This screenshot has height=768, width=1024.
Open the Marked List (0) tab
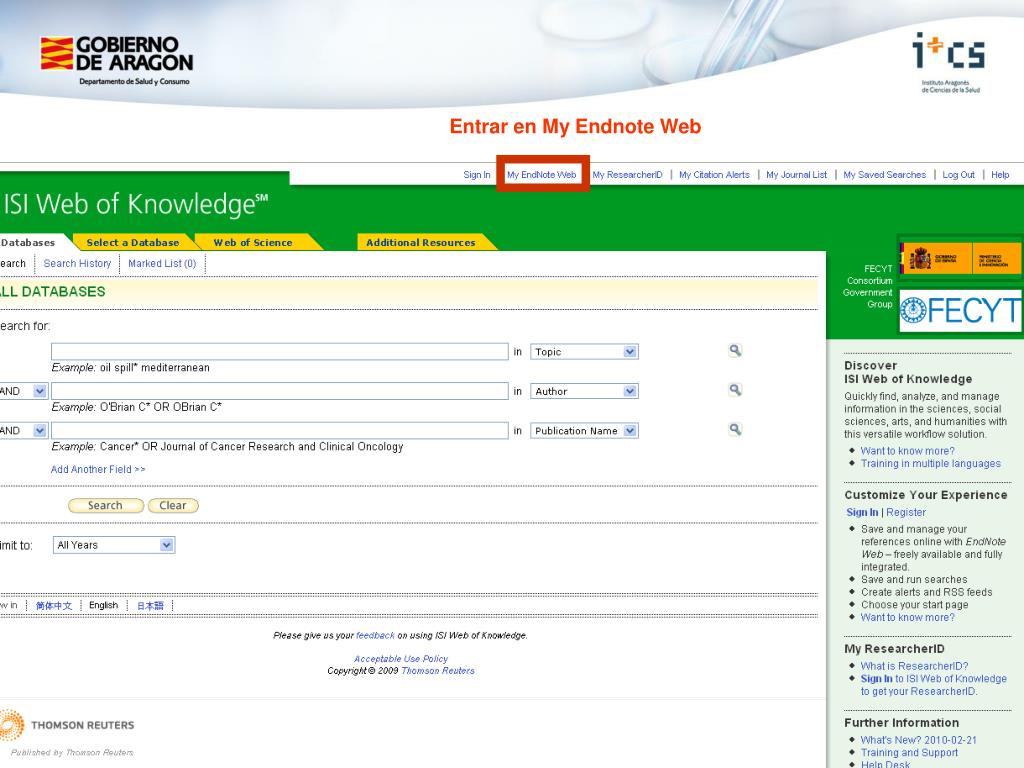162,263
